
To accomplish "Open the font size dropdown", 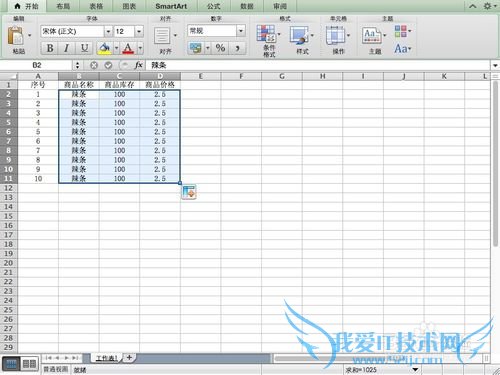I will coord(139,31).
